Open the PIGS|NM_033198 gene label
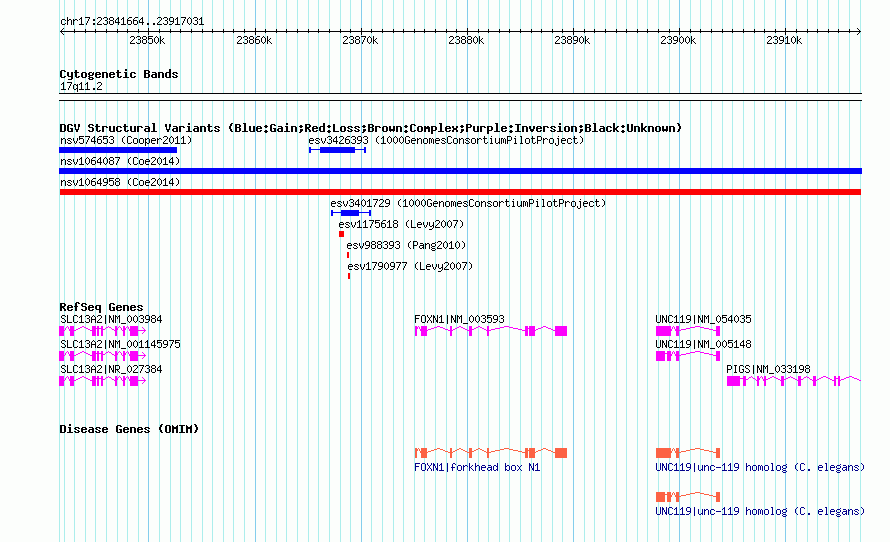 coord(769,369)
